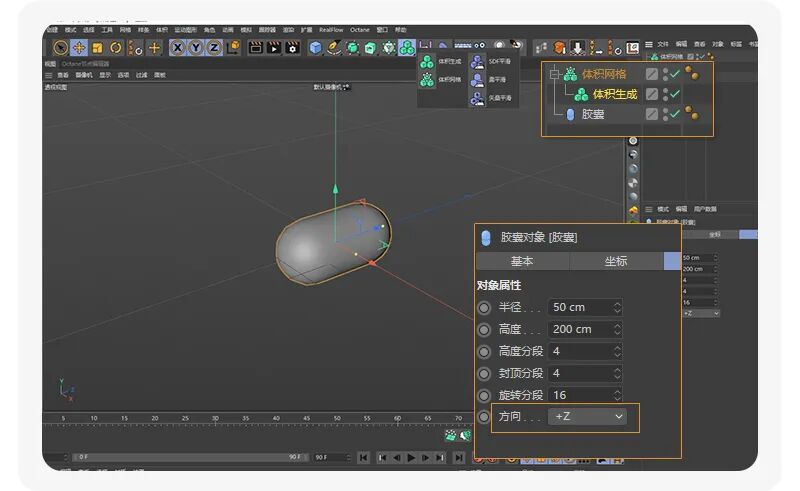Step to the next frame

coord(425,458)
